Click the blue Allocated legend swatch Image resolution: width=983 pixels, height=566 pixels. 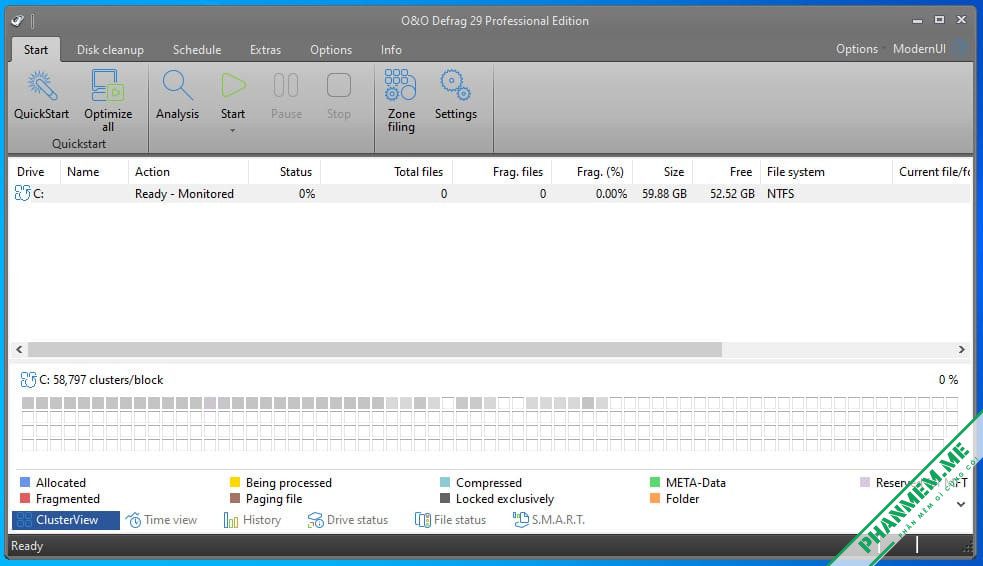(25, 482)
